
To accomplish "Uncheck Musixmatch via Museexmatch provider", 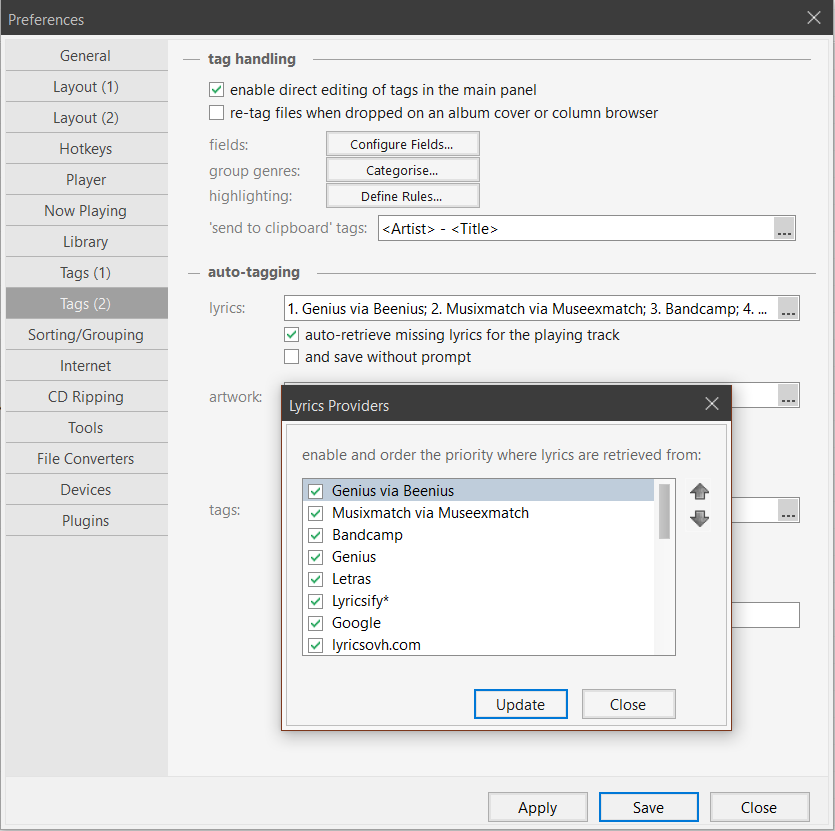I will coord(315,513).
